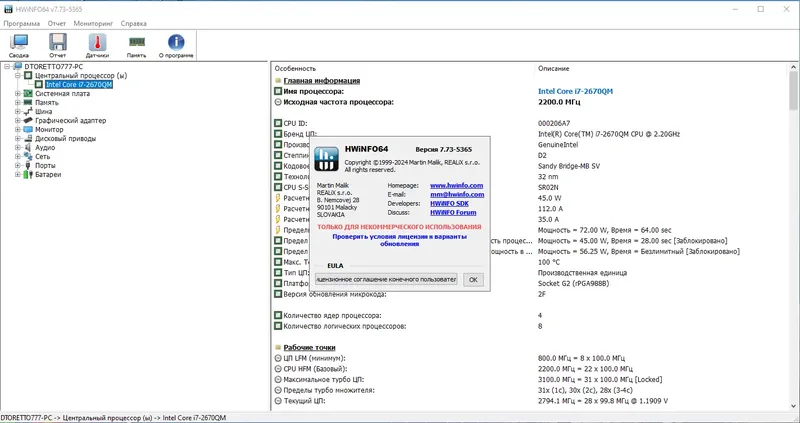The image size is (800, 423).
Task: Select the Порты tree item label
Action: point(45,165)
